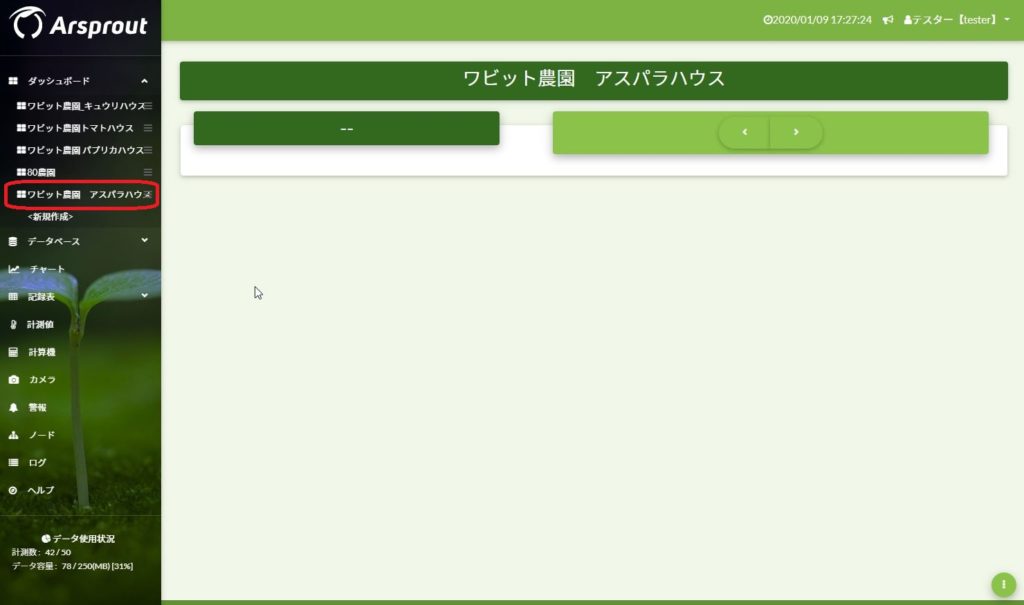Open the ノード menu
The height and width of the screenshot is (605, 1024).
click(42, 435)
